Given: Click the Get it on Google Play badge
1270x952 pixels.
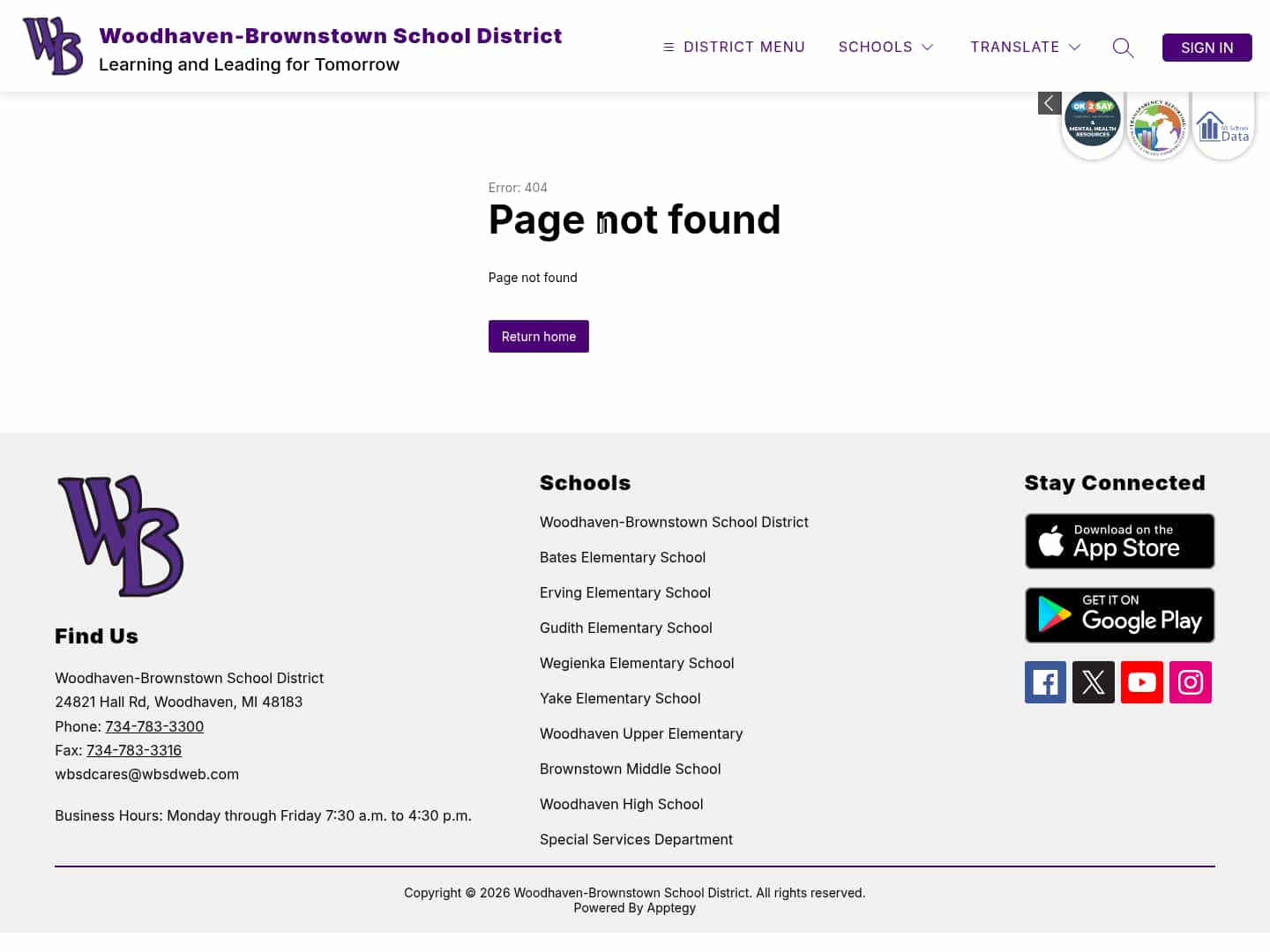Looking at the screenshot, I should [x=1119, y=614].
